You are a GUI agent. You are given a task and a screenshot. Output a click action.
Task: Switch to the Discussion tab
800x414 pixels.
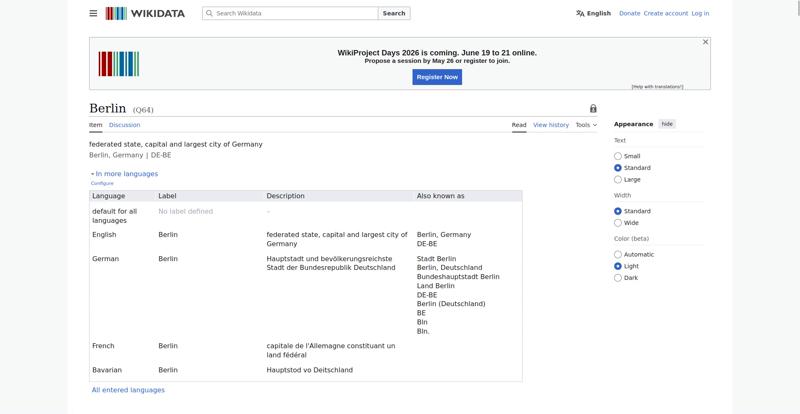point(124,125)
